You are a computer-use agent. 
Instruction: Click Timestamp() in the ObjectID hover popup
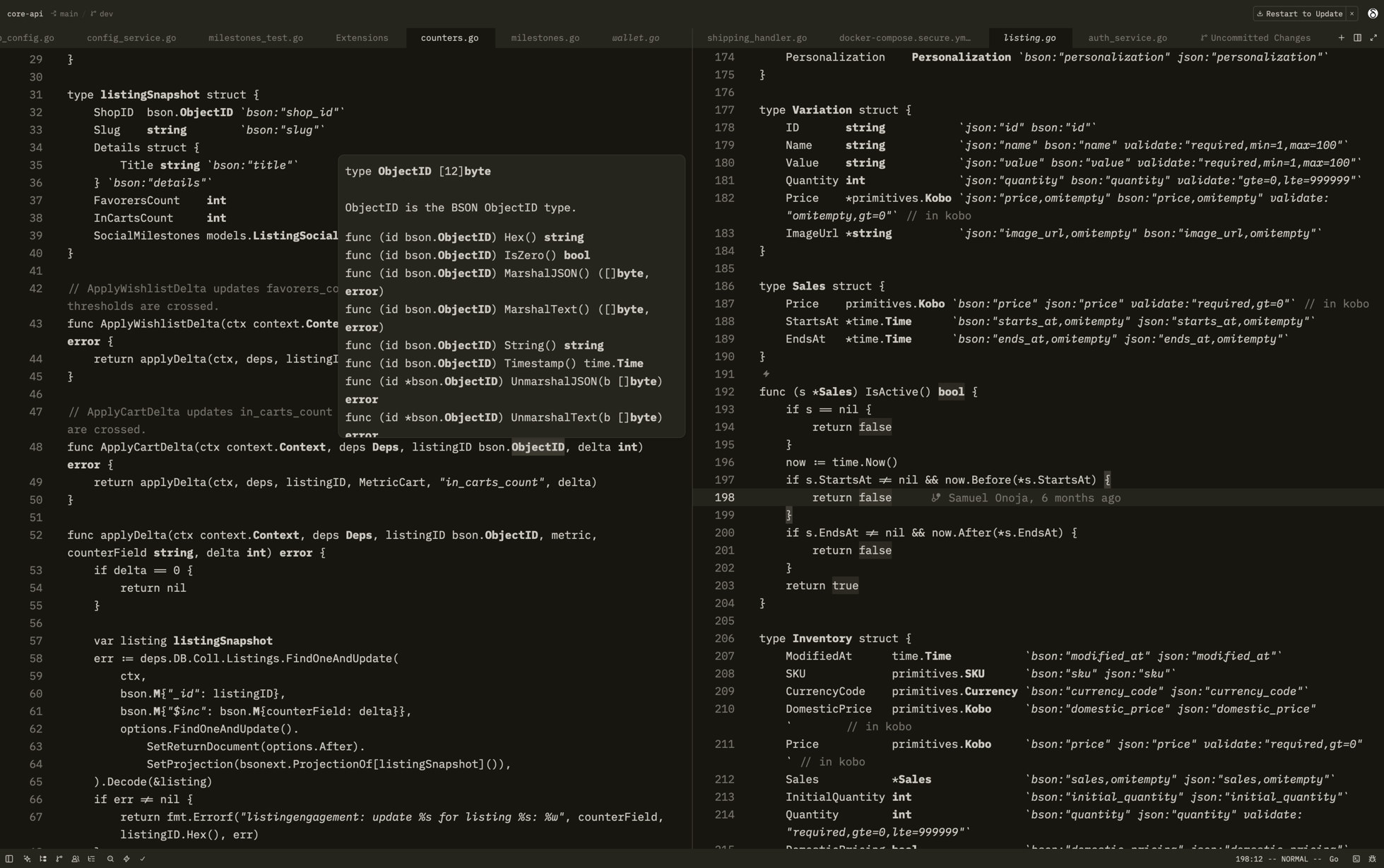pyautogui.click(x=540, y=364)
